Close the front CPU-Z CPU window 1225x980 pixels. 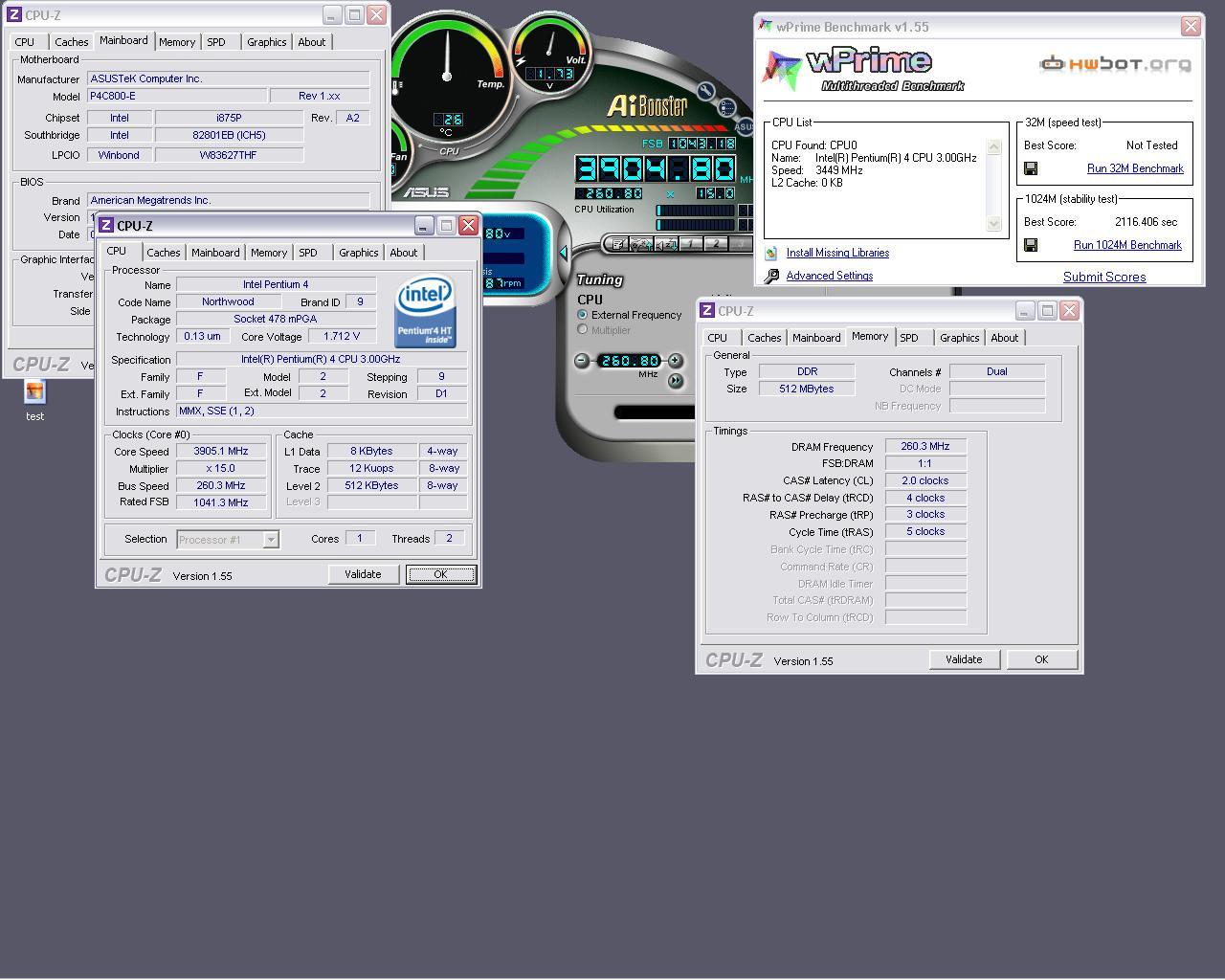coord(468,225)
